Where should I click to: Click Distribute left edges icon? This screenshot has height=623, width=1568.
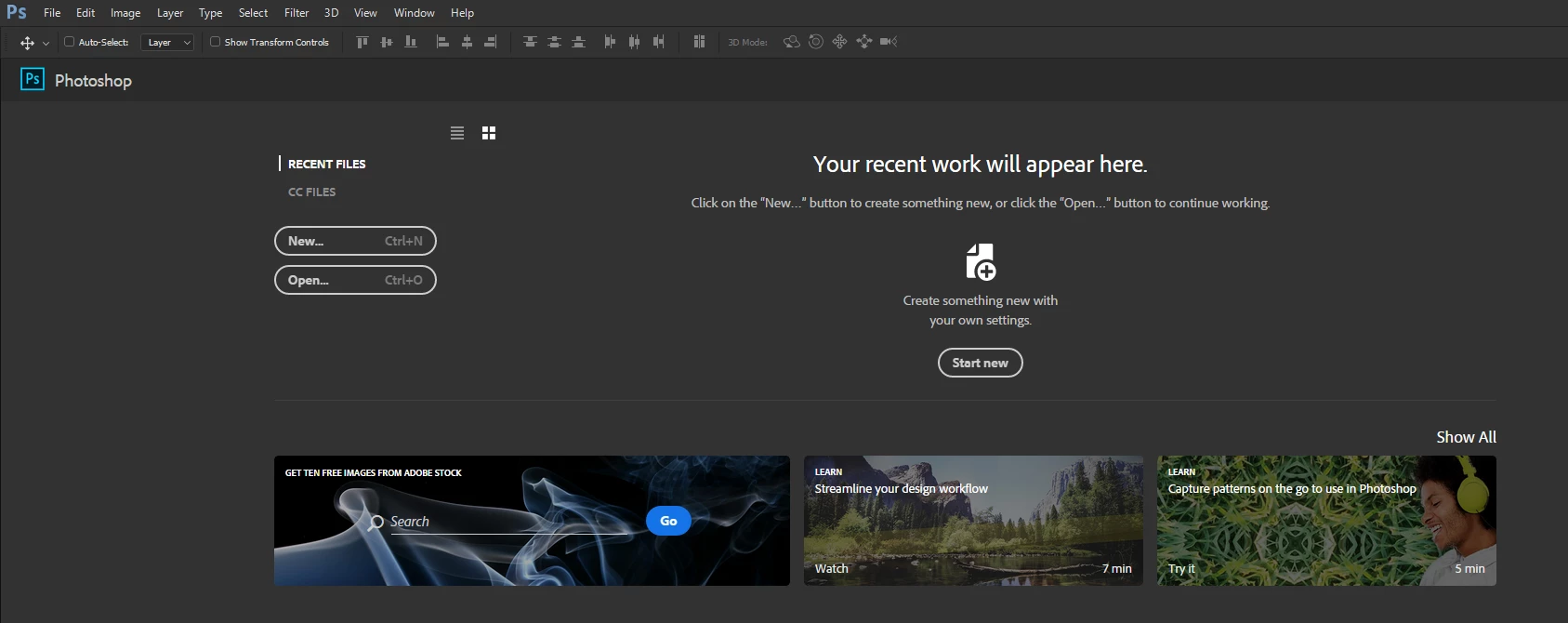(610, 42)
